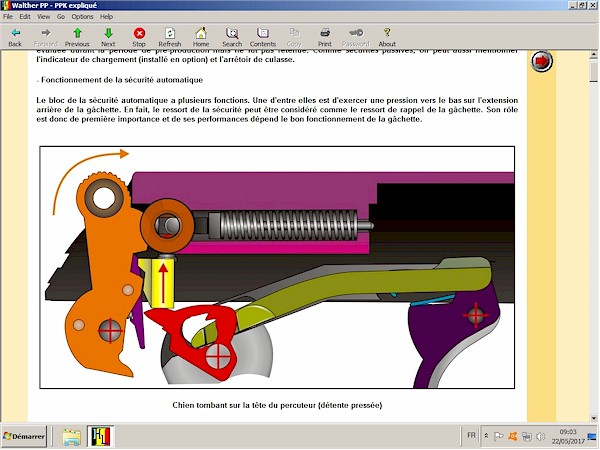
Task: Open the Options menu
Action: [x=82, y=16]
